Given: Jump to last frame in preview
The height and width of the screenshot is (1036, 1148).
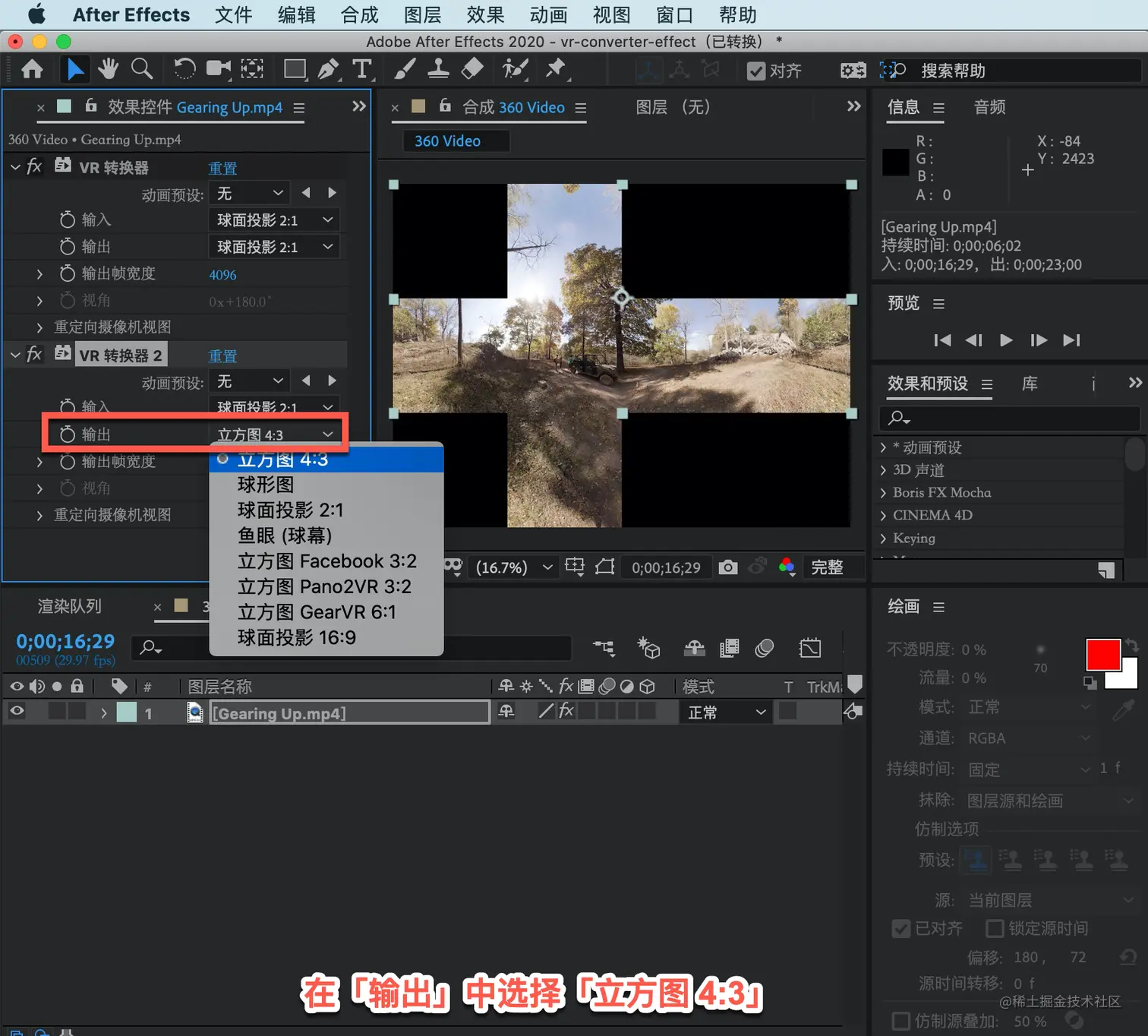Looking at the screenshot, I should tap(1071, 340).
